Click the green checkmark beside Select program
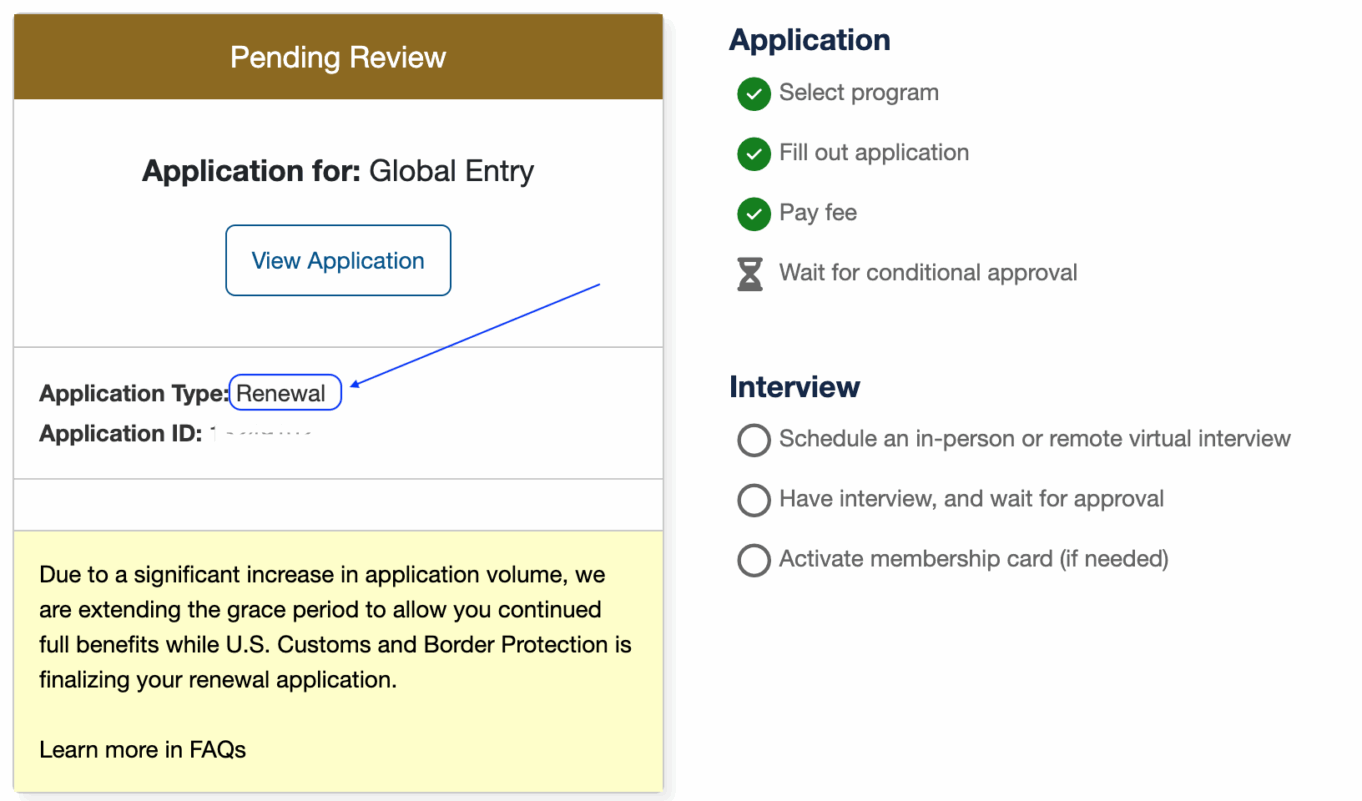Screen dimensions: 1362x801 click(x=753, y=94)
